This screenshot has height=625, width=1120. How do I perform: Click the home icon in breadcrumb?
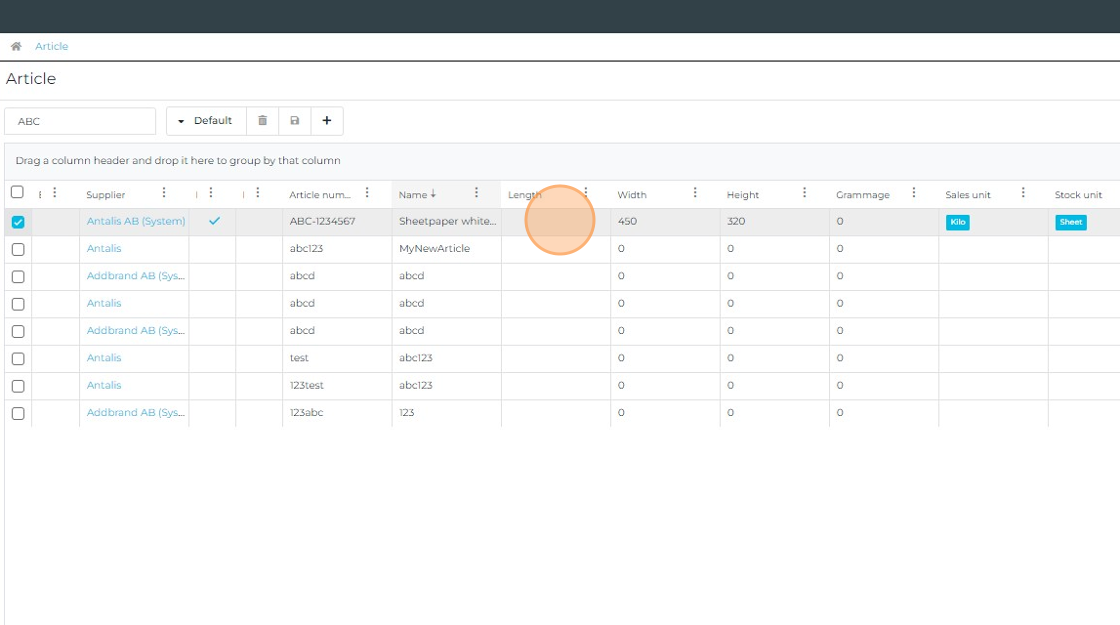[16, 47]
